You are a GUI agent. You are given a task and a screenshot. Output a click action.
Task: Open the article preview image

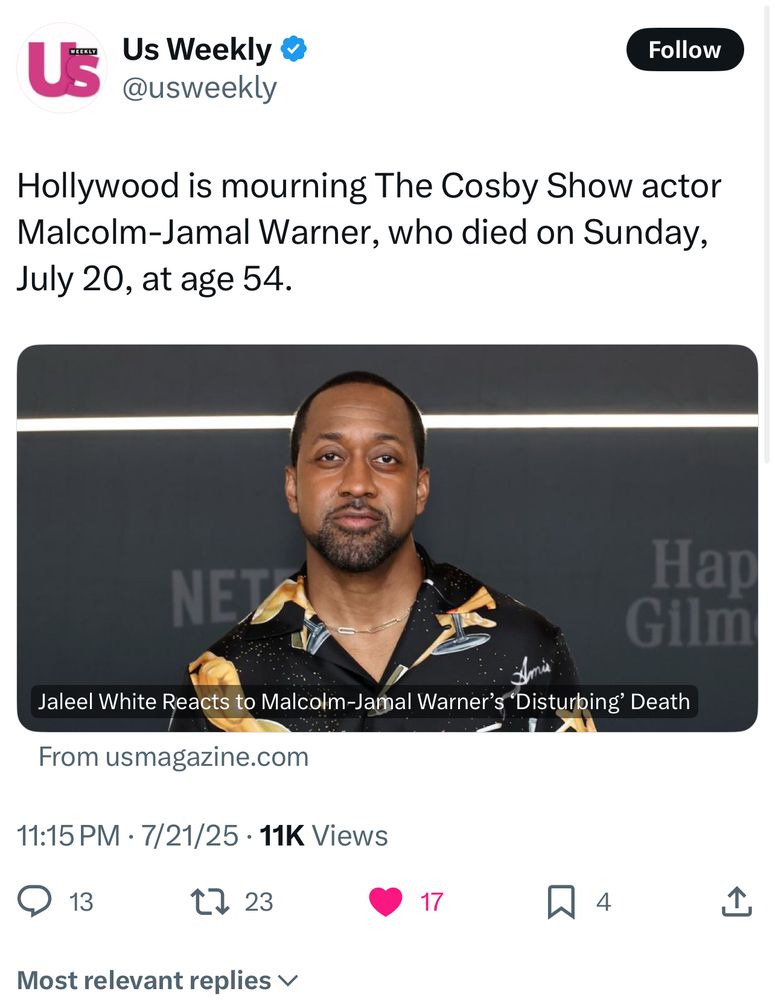(x=387, y=520)
